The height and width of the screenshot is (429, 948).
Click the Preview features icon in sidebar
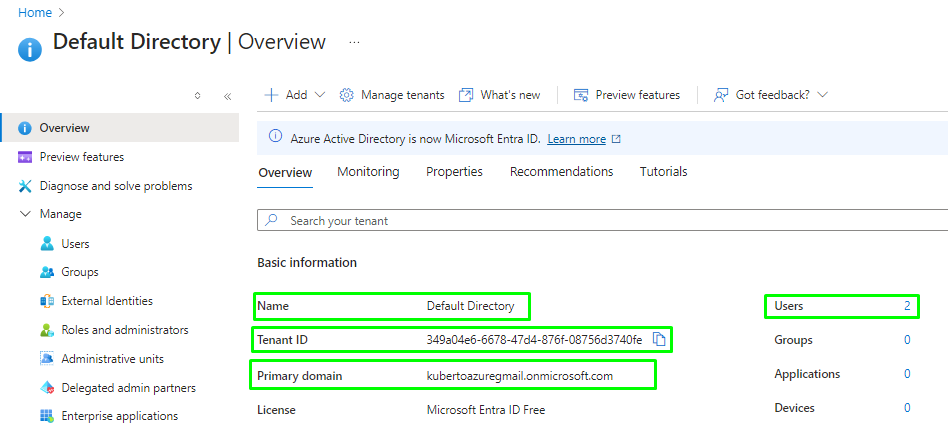[x=25, y=157]
